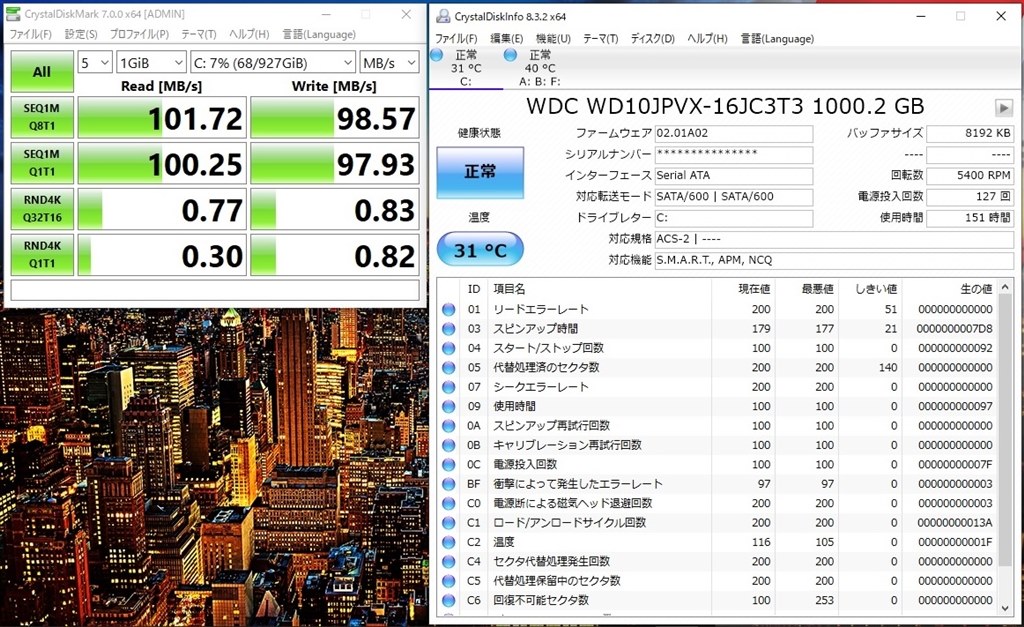The width and height of the screenshot is (1024, 627).
Task: Run the SEQ1M Q8T1 test
Action: pos(42,118)
